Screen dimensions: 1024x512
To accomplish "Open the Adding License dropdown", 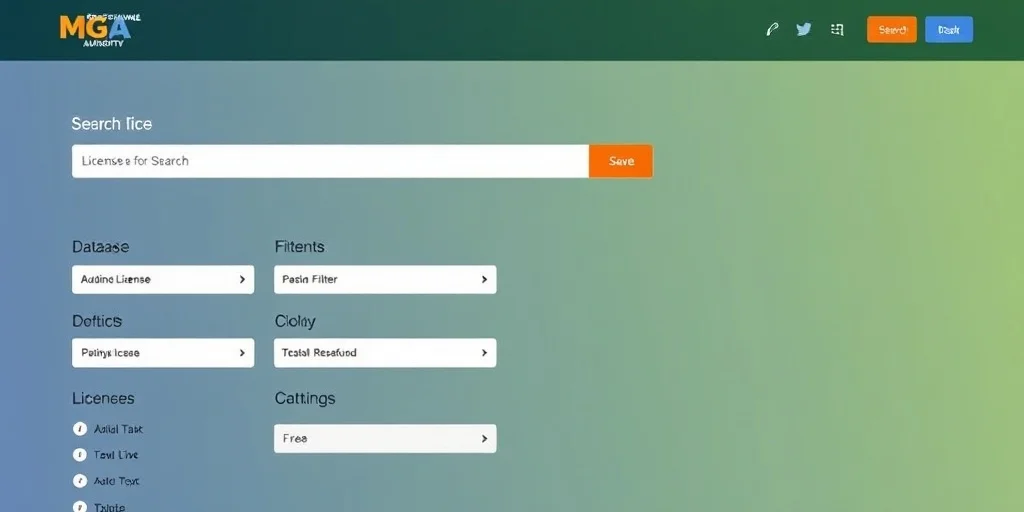I will pos(163,280).
